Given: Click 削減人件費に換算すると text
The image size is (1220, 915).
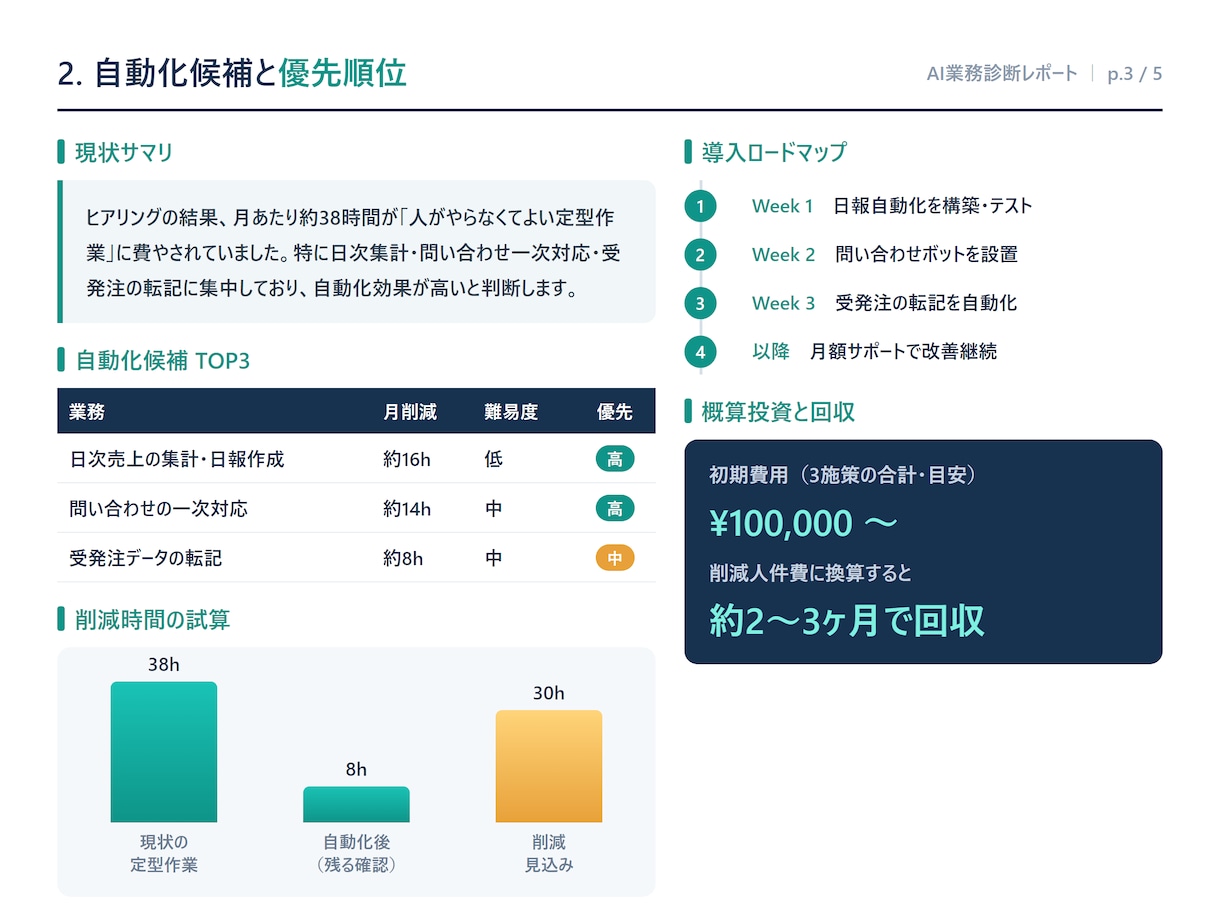Looking at the screenshot, I should pyautogui.click(x=810, y=574).
